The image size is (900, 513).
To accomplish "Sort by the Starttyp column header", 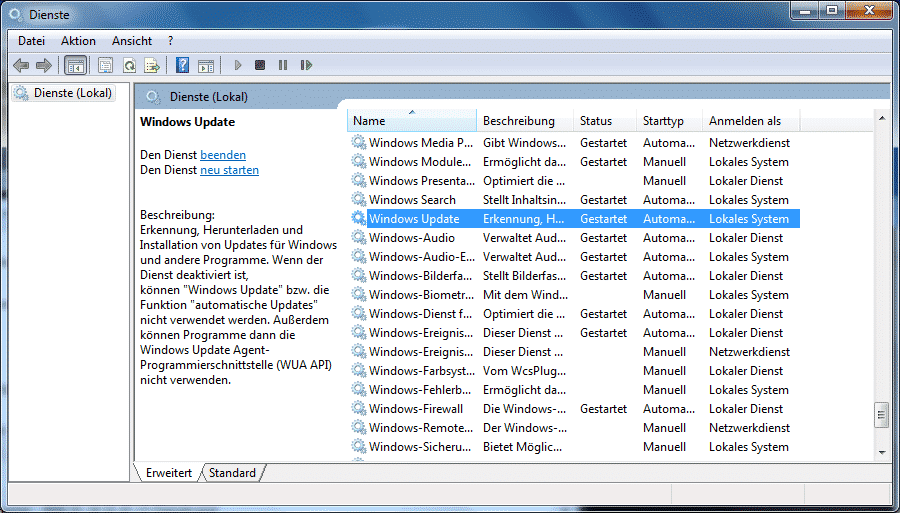I will point(669,121).
